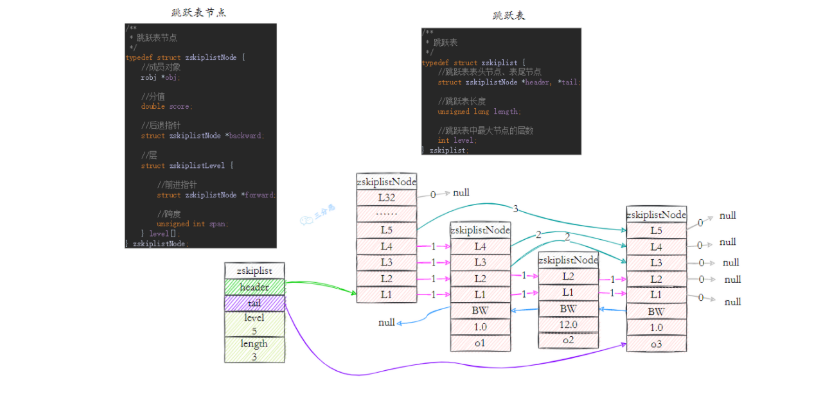Click the code line 'unsigned int span;'

[192, 224]
